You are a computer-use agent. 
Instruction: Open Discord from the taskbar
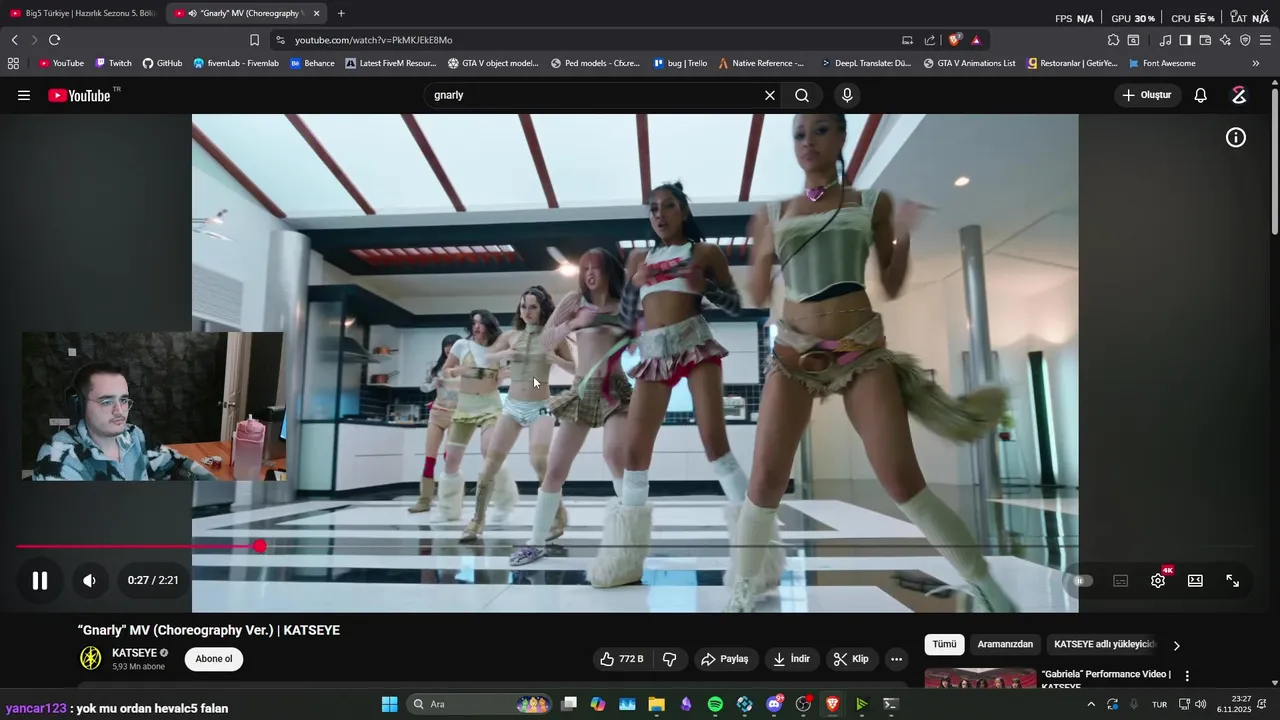[x=774, y=704]
